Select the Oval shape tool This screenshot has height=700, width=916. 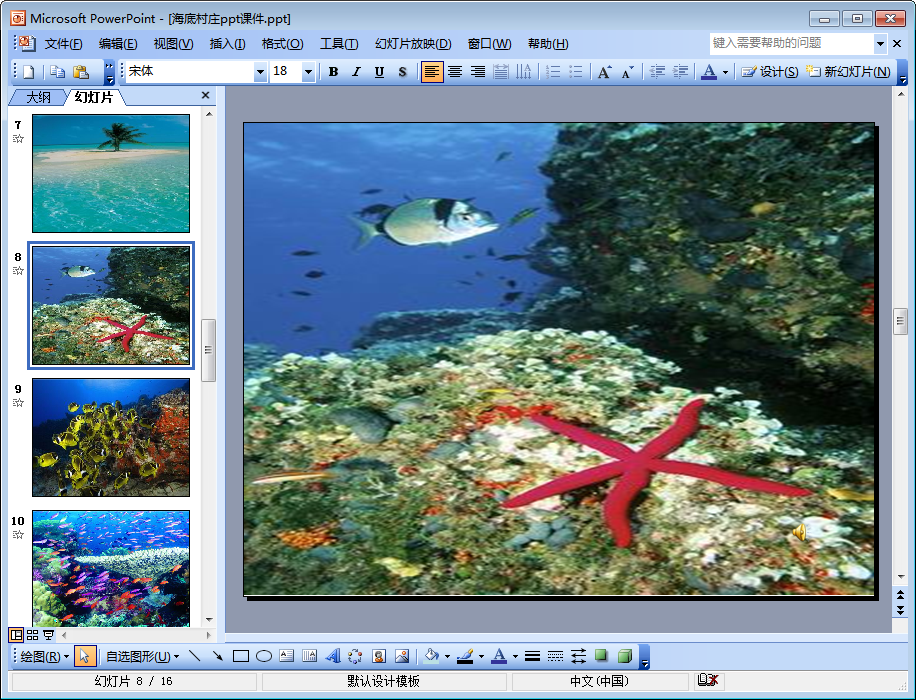point(264,656)
